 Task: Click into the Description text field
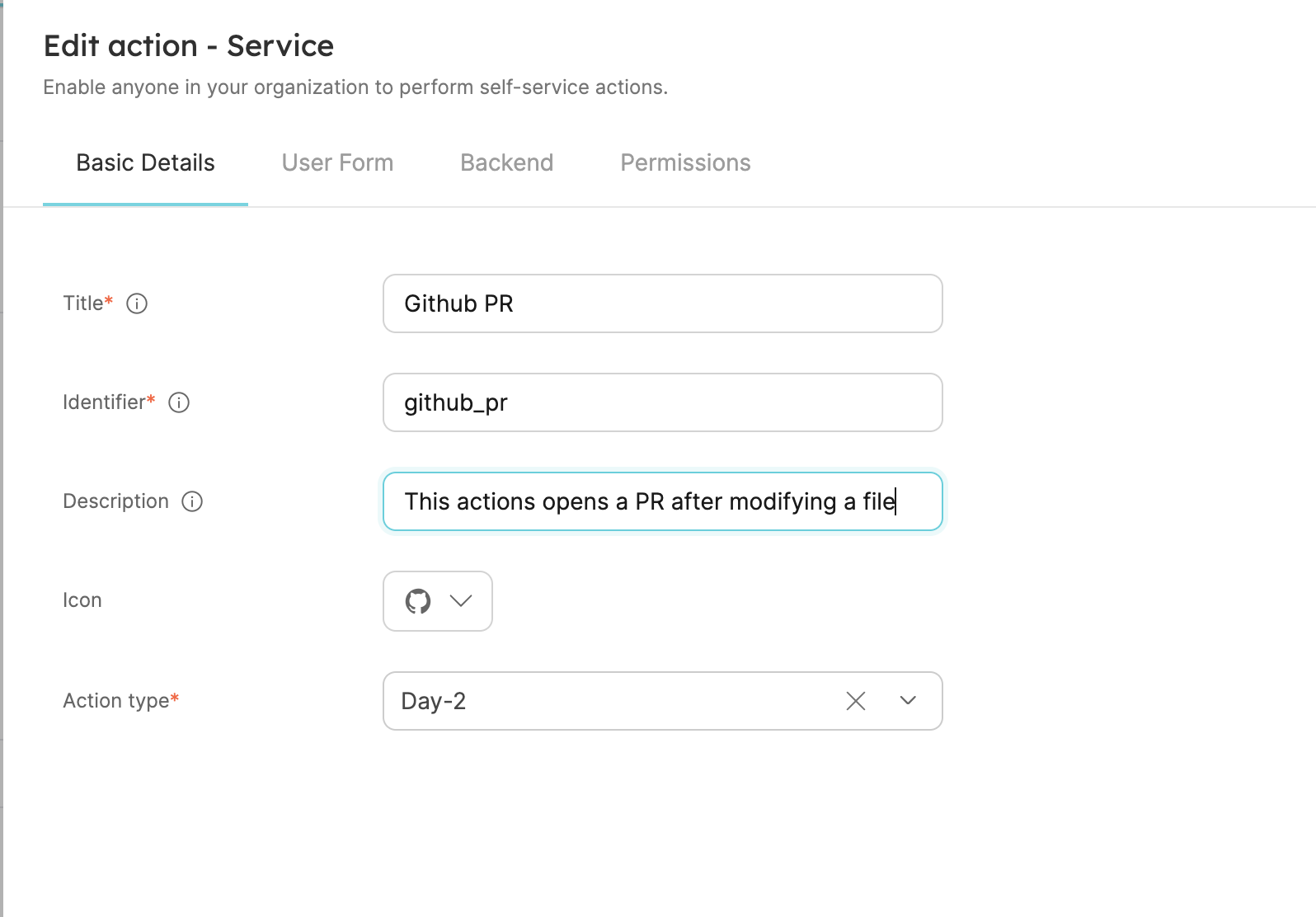click(x=663, y=501)
